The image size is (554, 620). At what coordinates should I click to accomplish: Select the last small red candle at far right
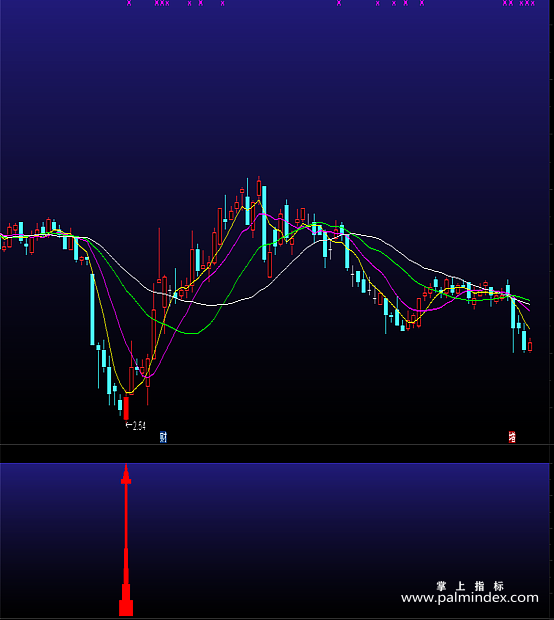coord(530,346)
